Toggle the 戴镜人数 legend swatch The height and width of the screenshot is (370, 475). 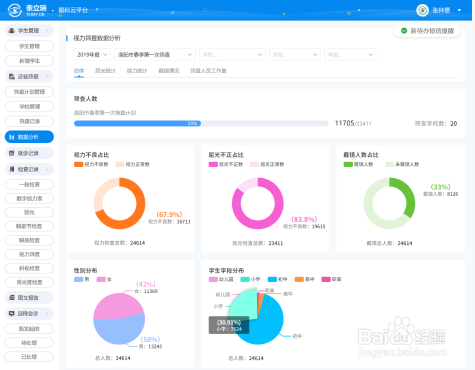(x=348, y=164)
